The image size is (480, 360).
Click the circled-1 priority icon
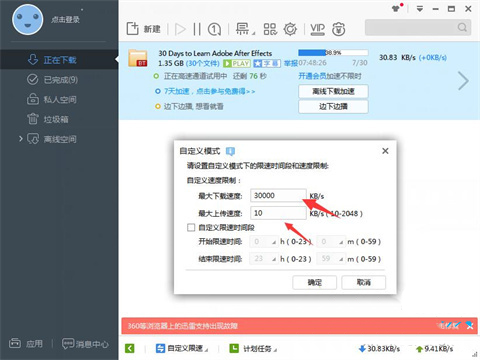click(x=214, y=29)
